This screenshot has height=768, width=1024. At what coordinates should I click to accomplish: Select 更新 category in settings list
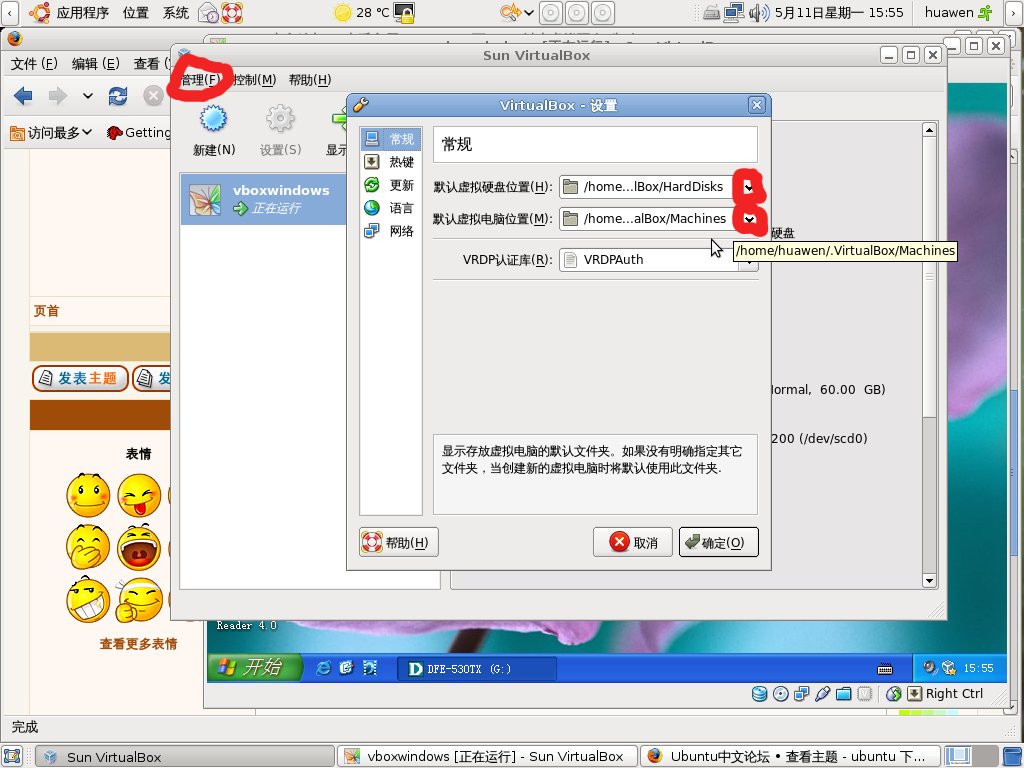tap(391, 185)
